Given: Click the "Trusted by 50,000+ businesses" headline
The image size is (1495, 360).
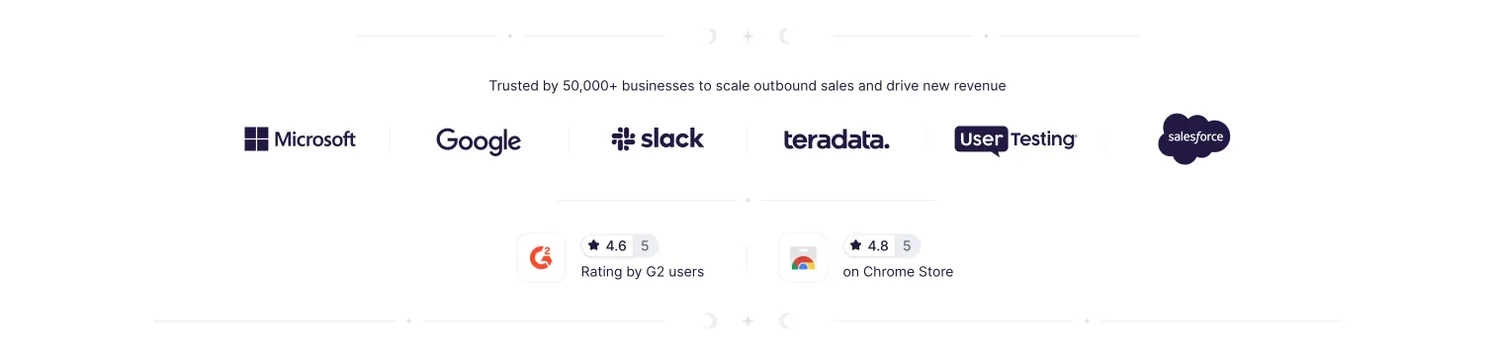Looking at the screenshot, I should 747,86.
